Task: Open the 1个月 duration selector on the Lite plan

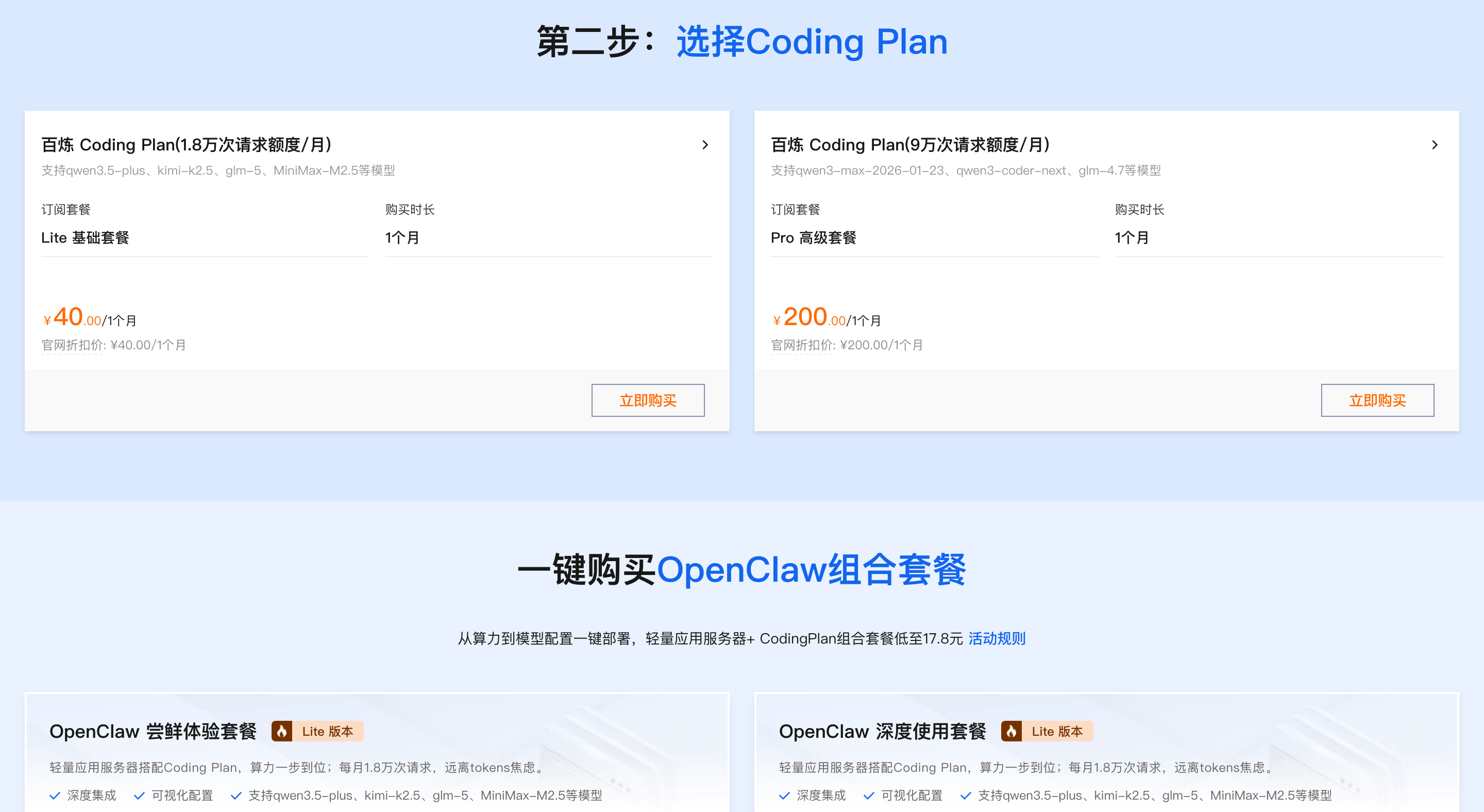Action: (x=548, y=238)
